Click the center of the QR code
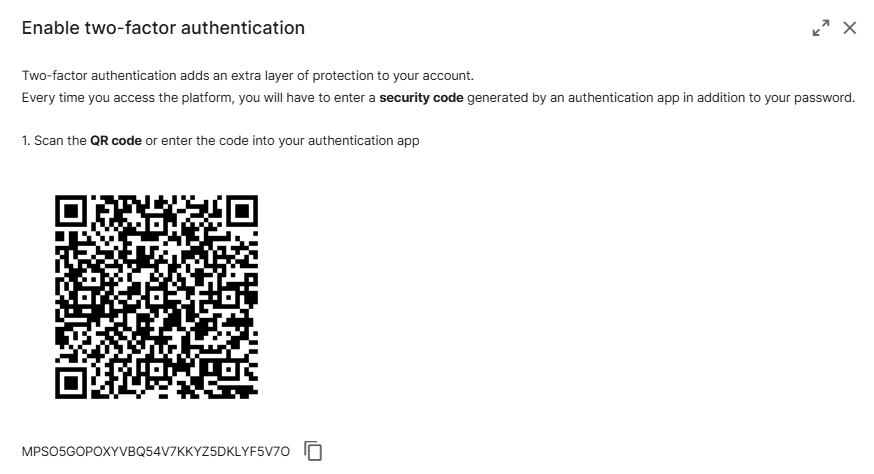 (156, 296)
